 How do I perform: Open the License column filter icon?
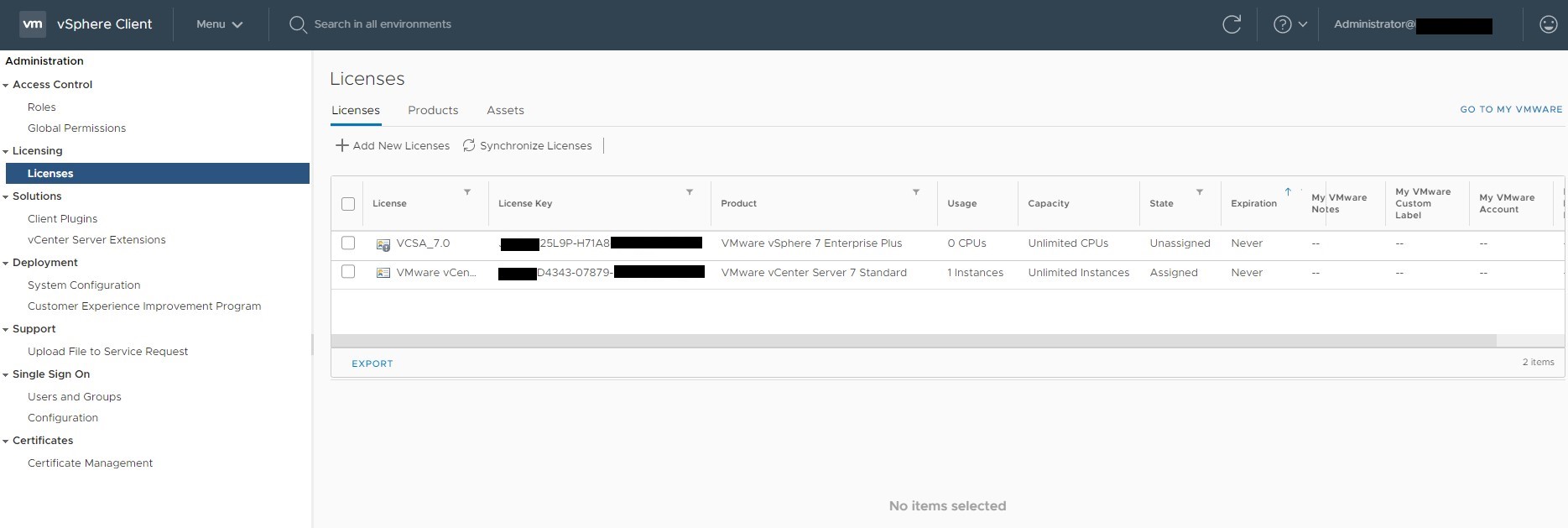click(x=467, y=192)
